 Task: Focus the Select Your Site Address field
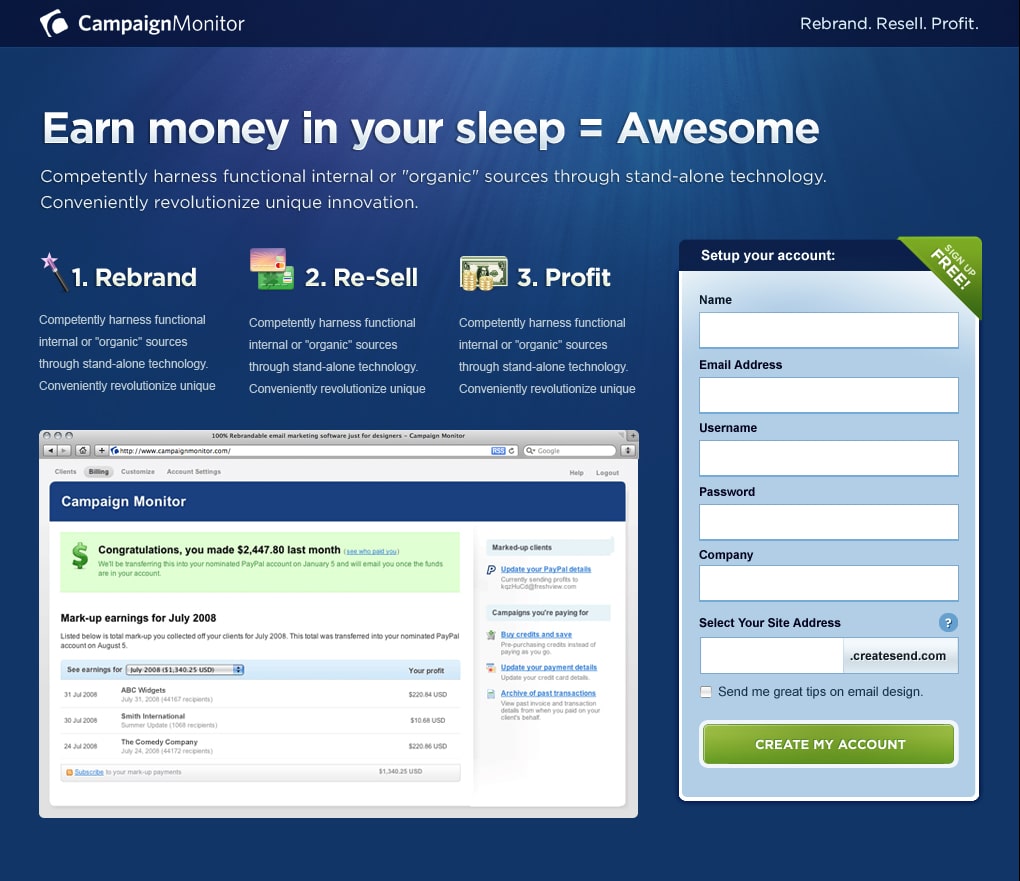point(771,656)
